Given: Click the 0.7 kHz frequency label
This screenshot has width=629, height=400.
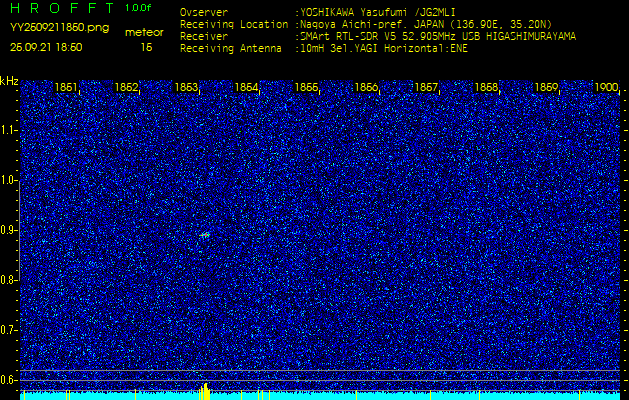Looking at the screenshot, I should click(x=9, y=330).
